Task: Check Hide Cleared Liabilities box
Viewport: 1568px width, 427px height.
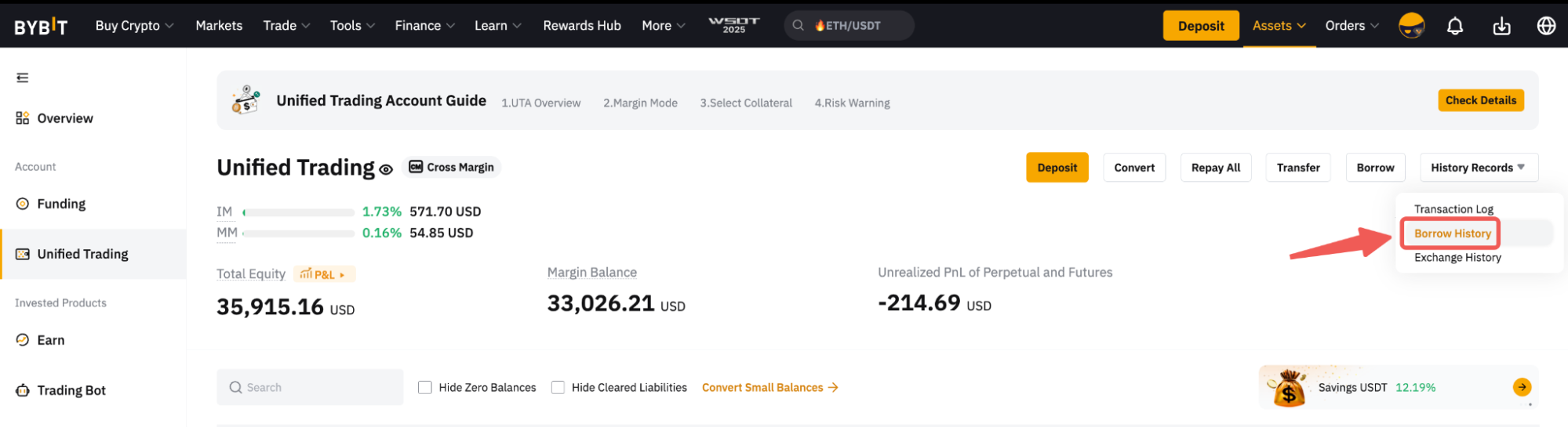Action: [558, 387]
